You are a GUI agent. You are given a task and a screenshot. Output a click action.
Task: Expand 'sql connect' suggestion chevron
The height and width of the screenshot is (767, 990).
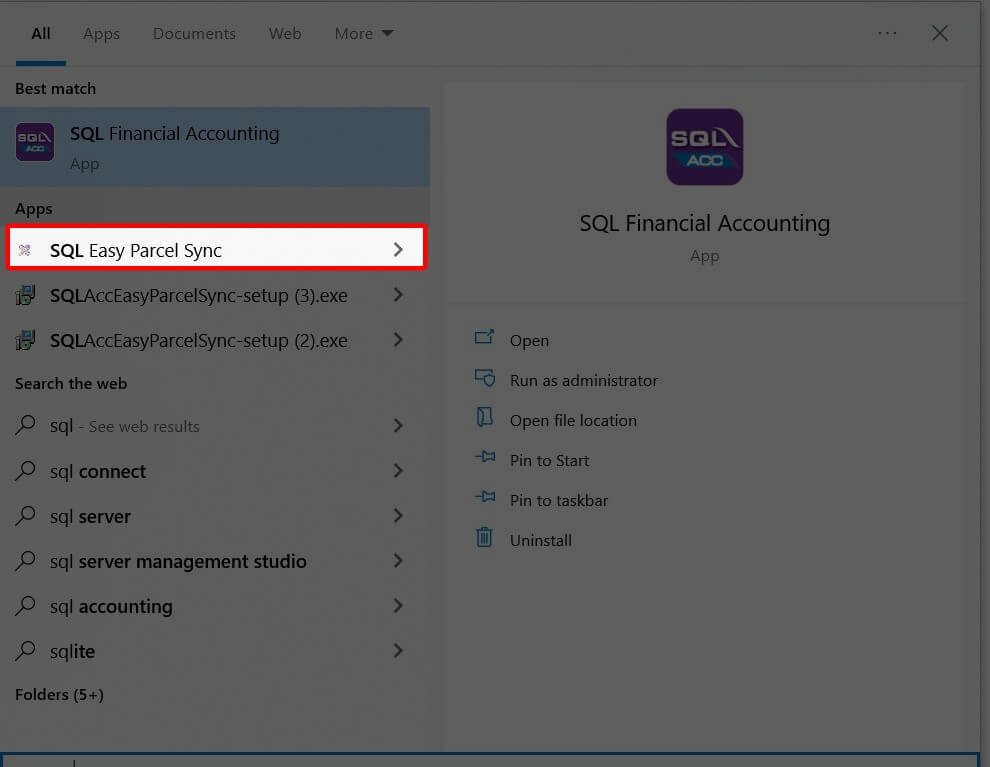click(x=398, y=470)
